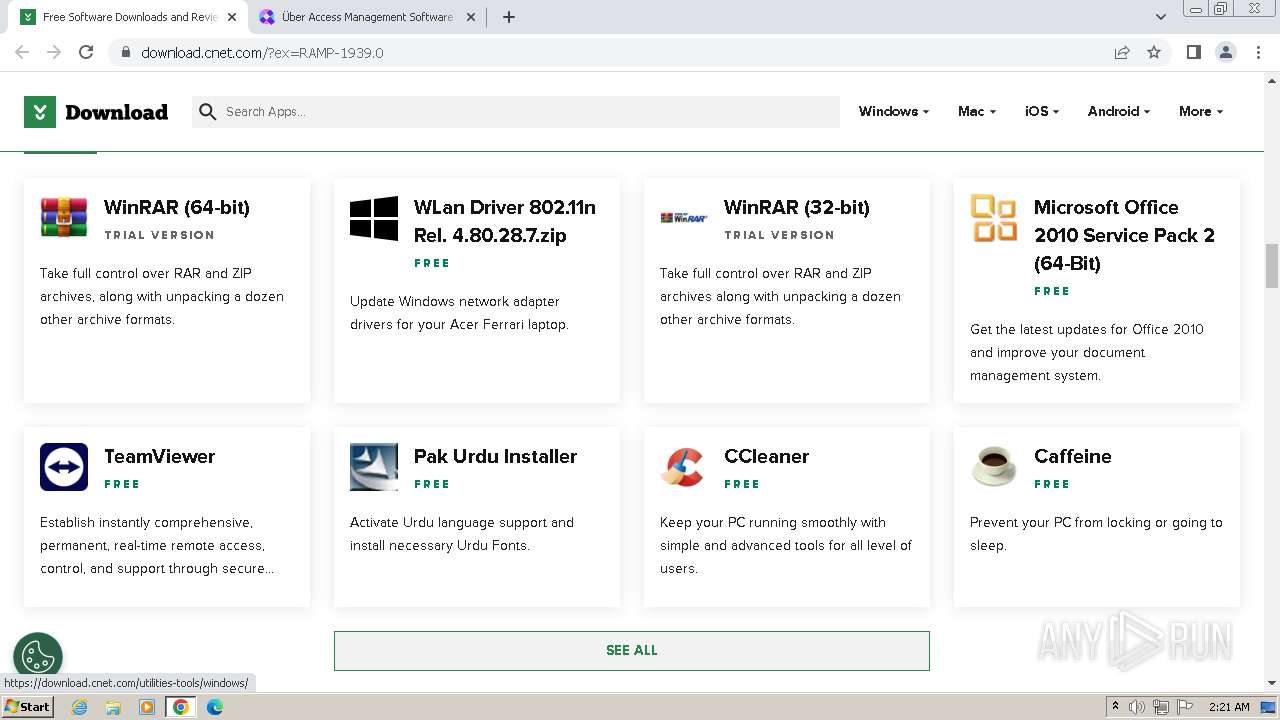Click the network tray icon

click(x=1161, y=707)
